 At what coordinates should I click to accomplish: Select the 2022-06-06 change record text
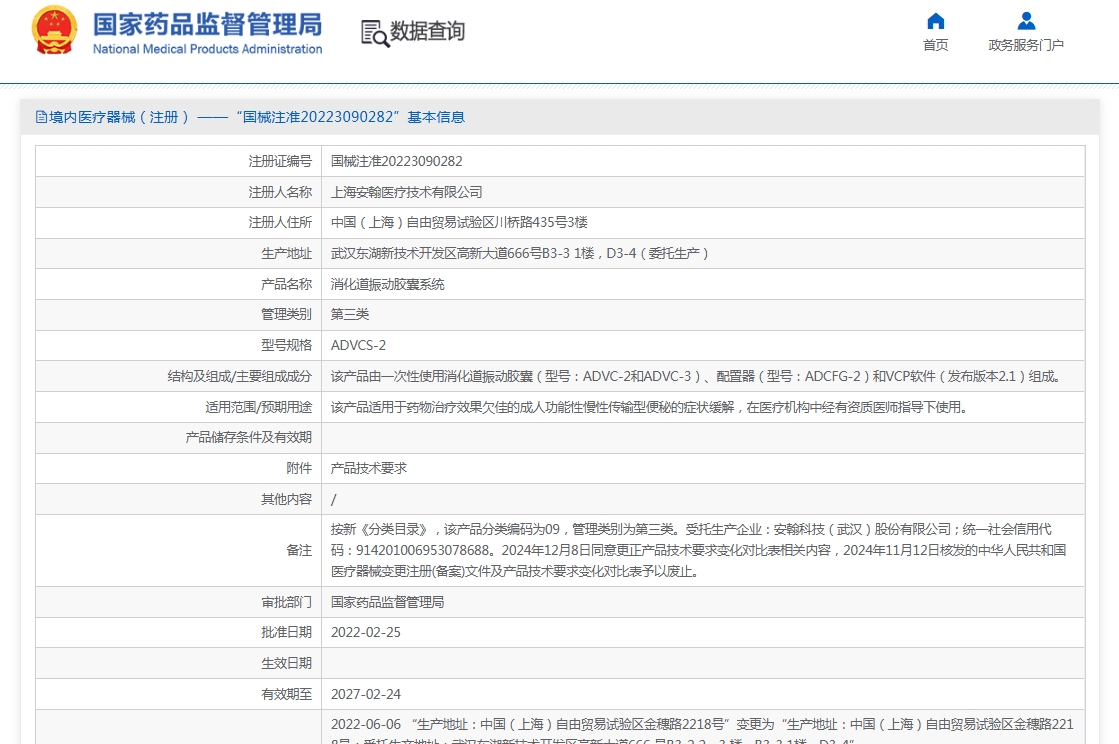[x=702, y=730]
